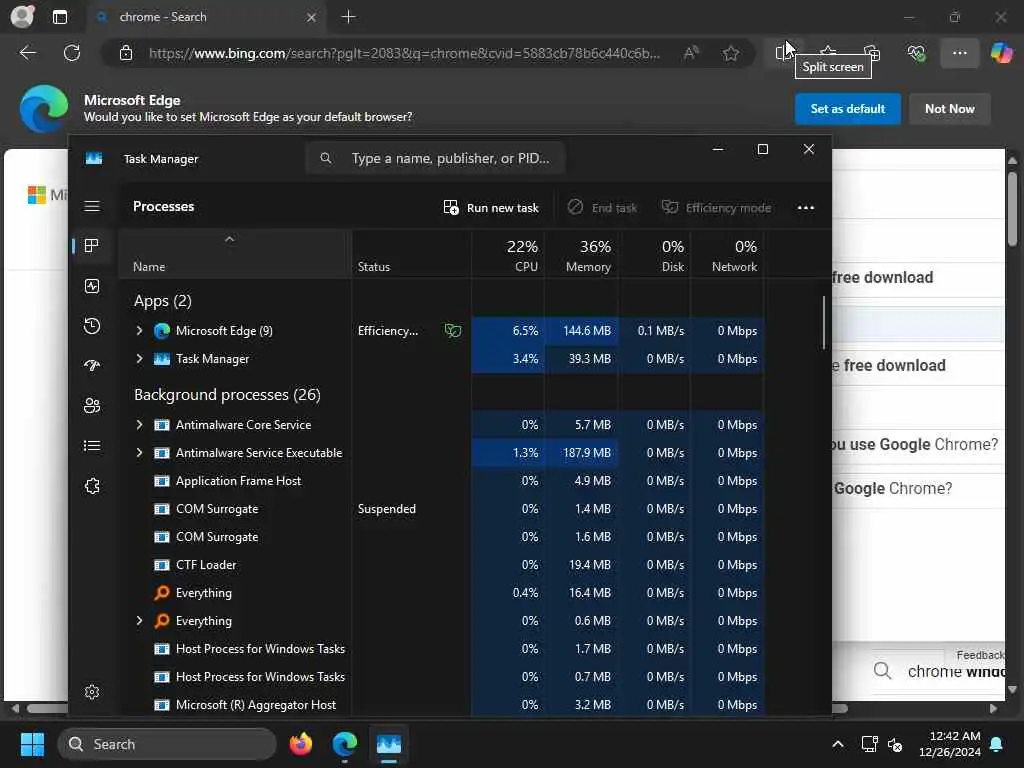Dismiss the prompt with Not Now
1024x768 pixels.
(x=950, y=109)
